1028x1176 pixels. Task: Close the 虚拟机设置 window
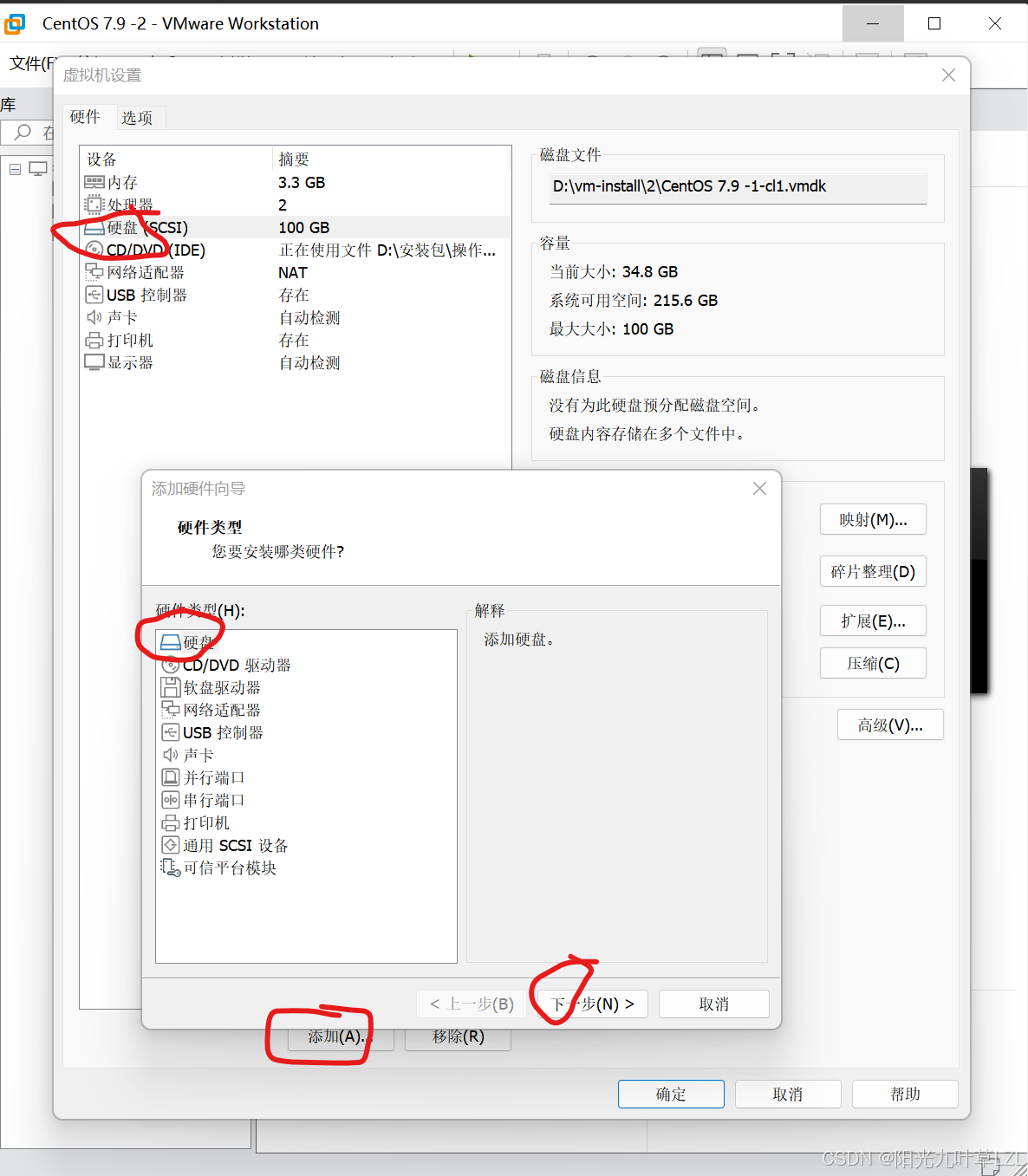click(948, 75)
